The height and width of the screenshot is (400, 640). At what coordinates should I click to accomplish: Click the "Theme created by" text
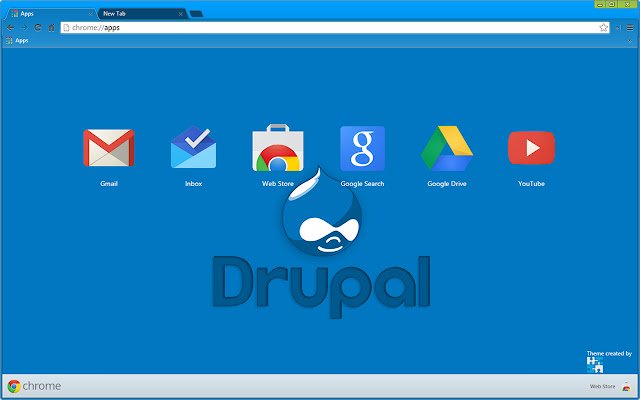point(609,353)
